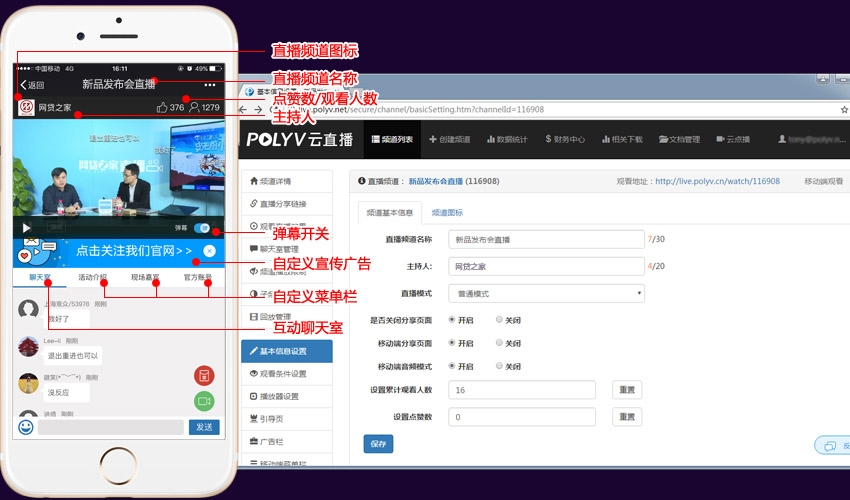The image size is (850, 500).
Task: Open 直播分享链接 in the sidebar
Action: point(287,204)
